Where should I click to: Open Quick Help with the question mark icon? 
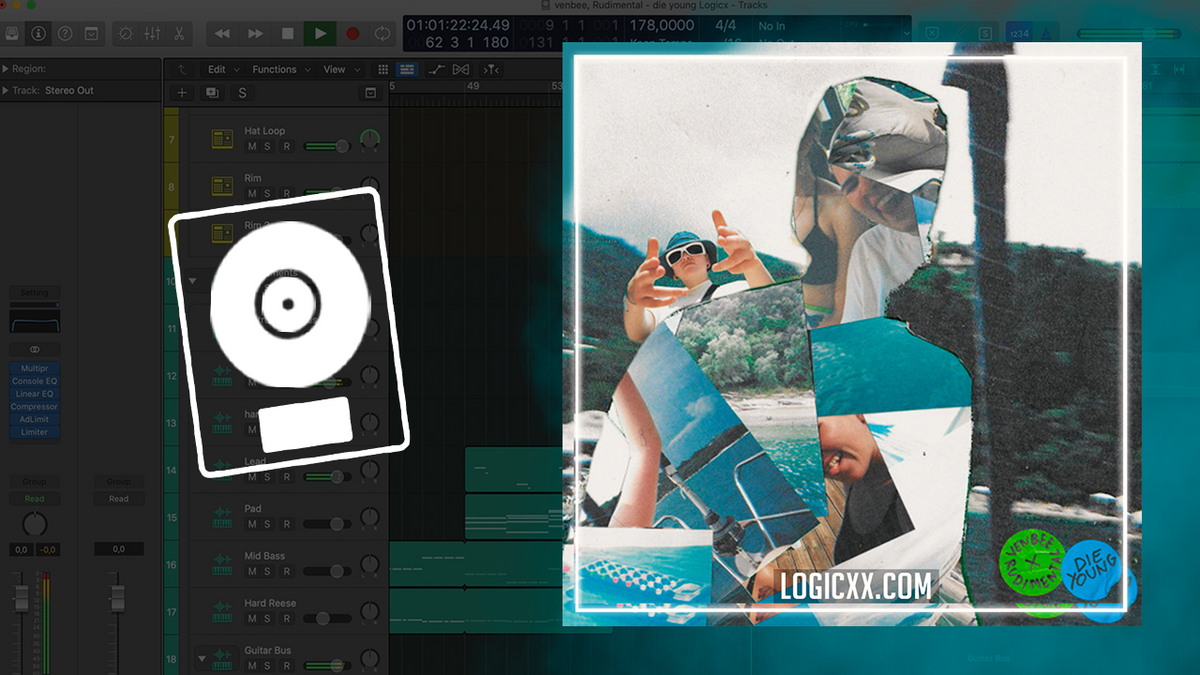pyautogui.click(x=65, y=34)
